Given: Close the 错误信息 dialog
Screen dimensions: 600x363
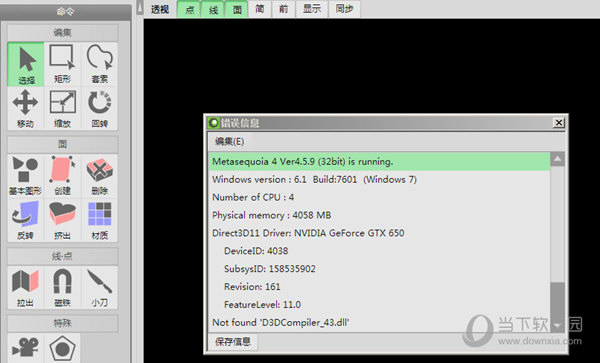Looking at the screenshot, I should 559,122.
